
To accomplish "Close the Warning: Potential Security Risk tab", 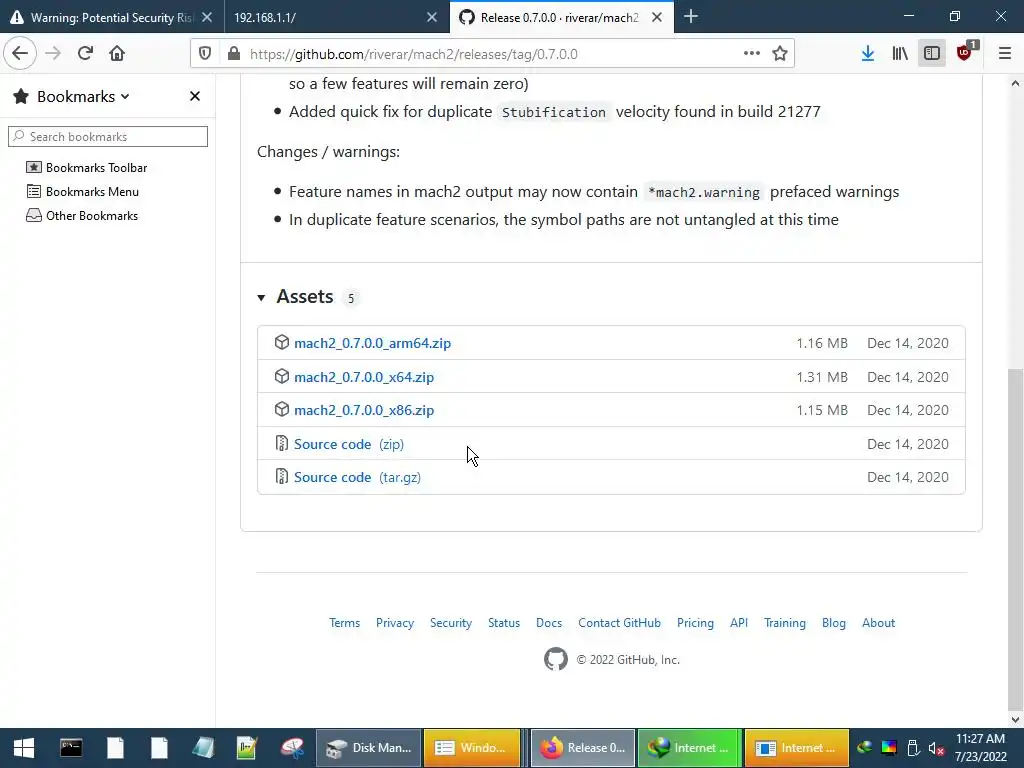I will click(x=207, y=18).
